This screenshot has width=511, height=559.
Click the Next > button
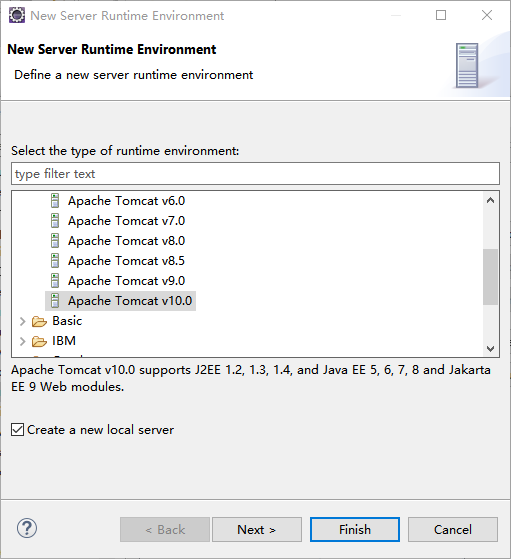[x=257, y=529]
